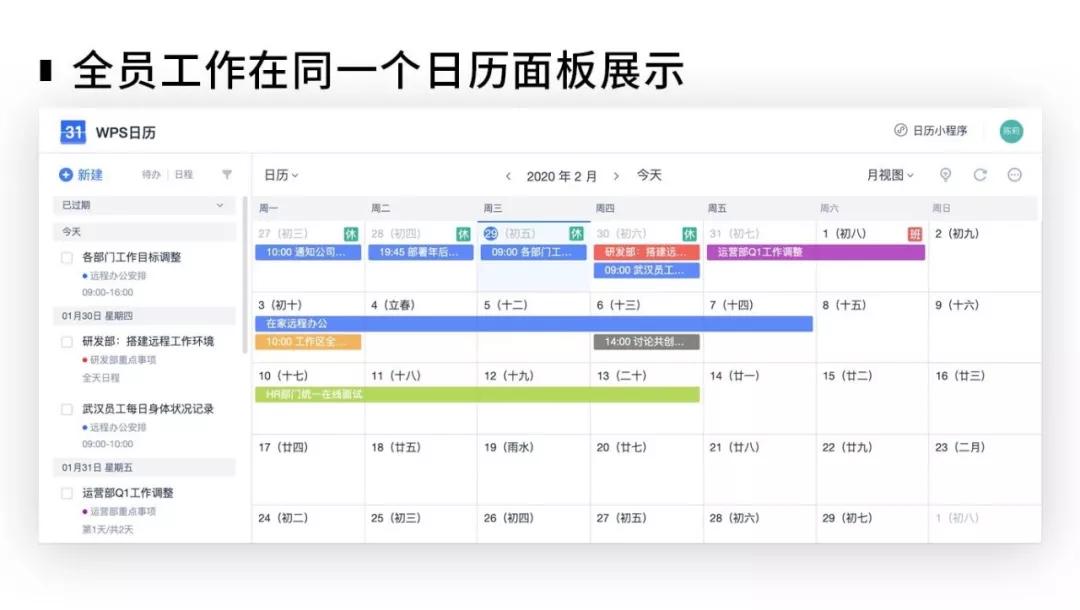
Task: Open the 日历 dropdown above the calendar
Action: [281, 174]
